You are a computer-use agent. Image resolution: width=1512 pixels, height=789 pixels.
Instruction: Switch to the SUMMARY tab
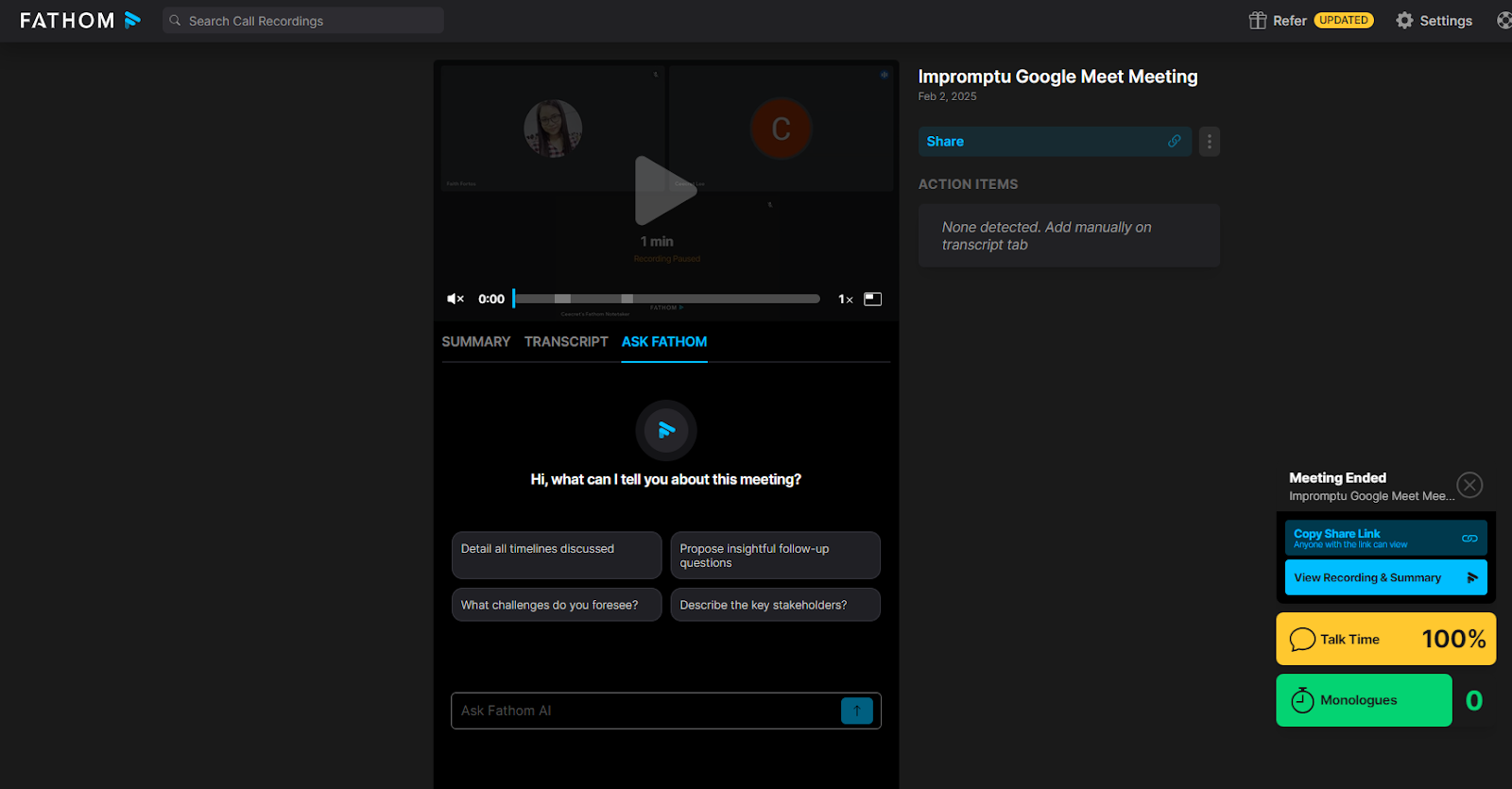475,341
